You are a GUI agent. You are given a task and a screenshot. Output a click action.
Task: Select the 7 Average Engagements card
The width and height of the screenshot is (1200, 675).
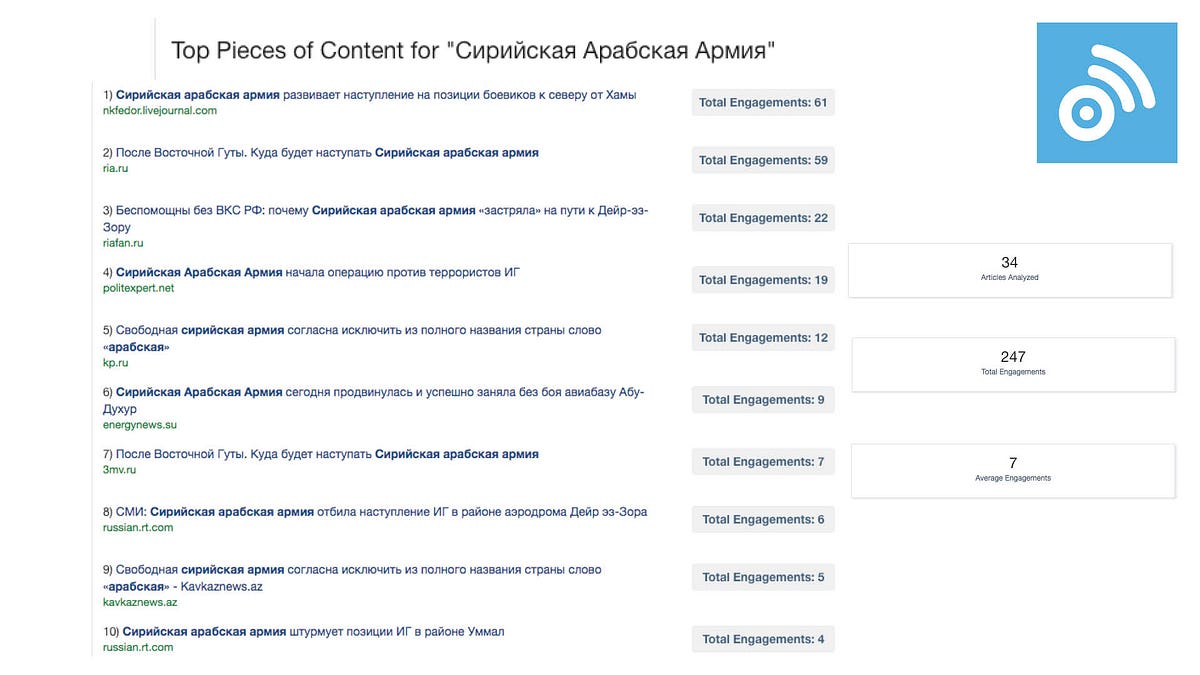(1013, 470)
